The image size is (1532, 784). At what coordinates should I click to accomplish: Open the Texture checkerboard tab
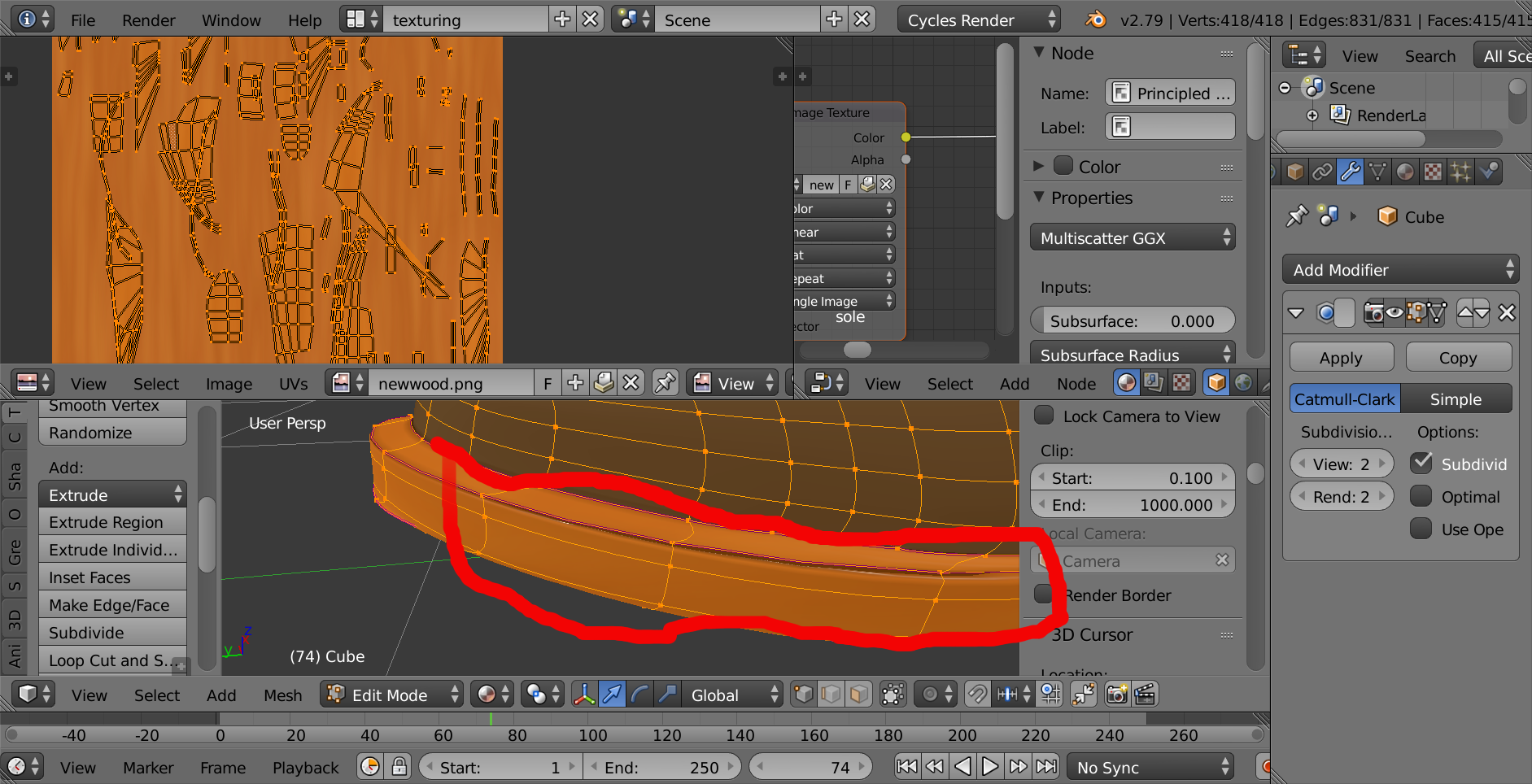point(1433,172)
